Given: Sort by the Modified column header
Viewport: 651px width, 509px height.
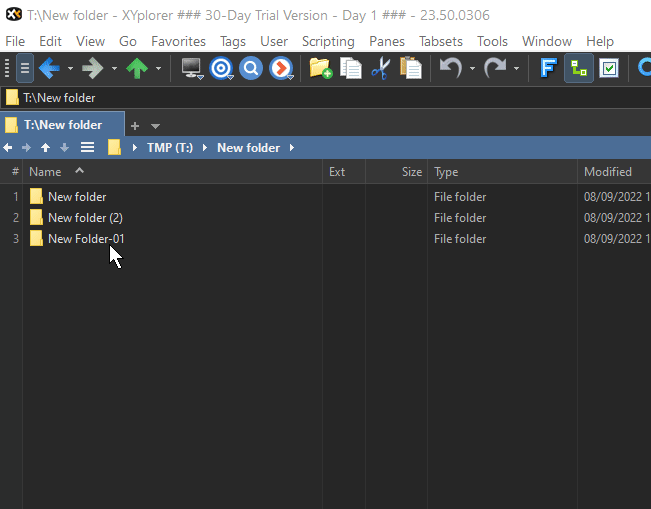Looking at the screenshot, I should click(x=607, y=172).
